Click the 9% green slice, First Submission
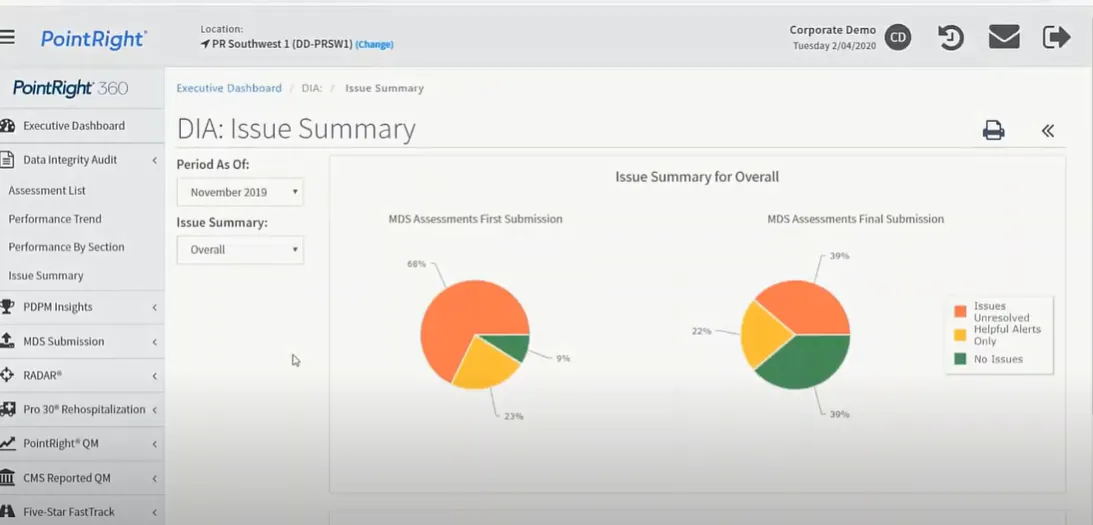This screenshot has height=525, width=1093. 510,347
